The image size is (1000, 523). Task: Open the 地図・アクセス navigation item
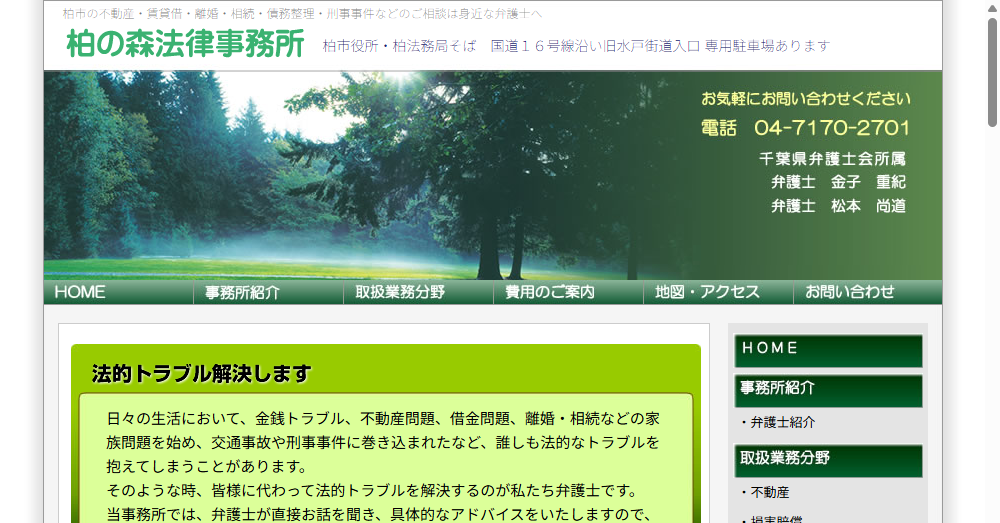[x=708, y=292]
